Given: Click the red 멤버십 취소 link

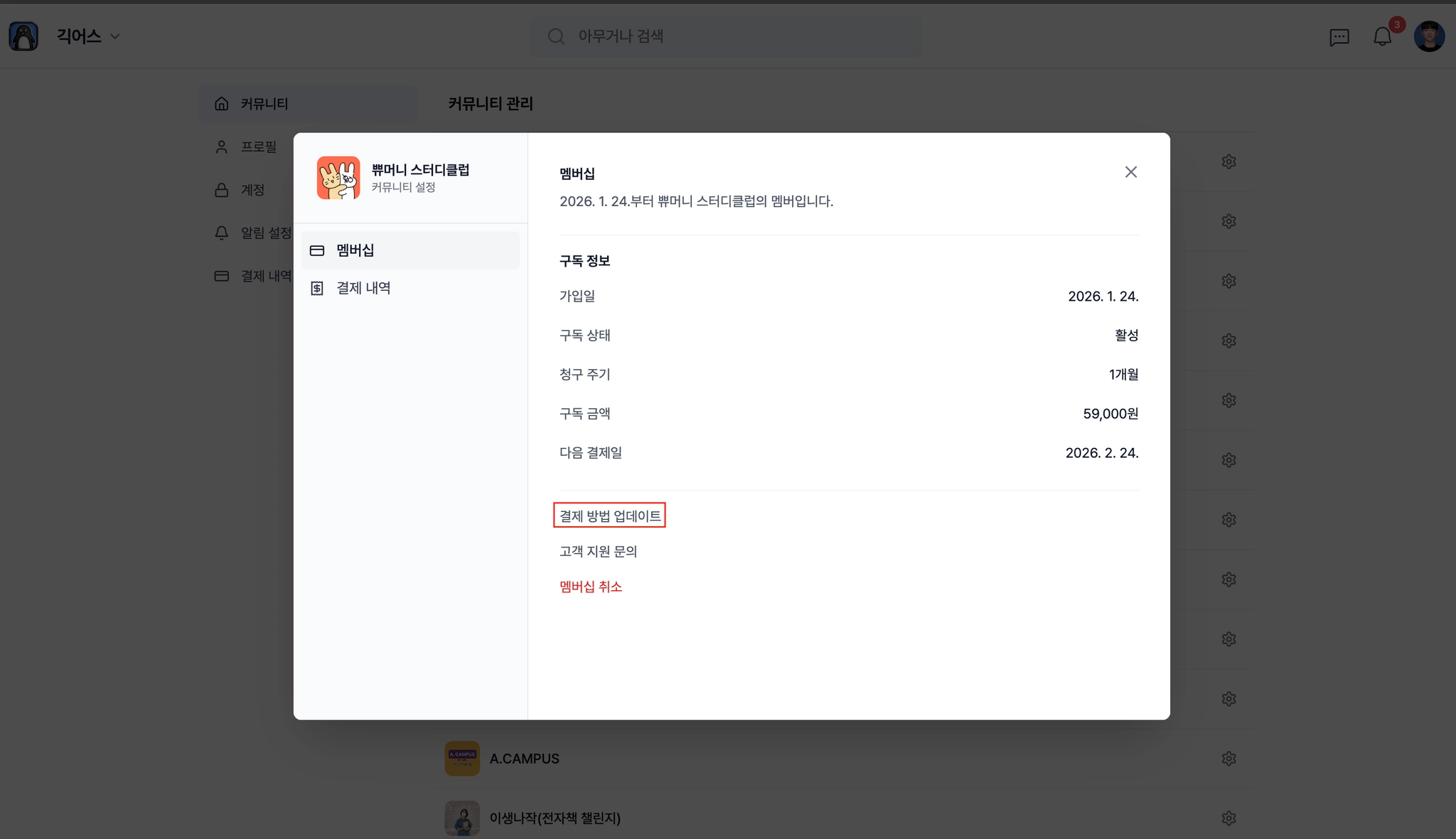Looking at the screenshot, I should pyautogui.click(x=590, y=587).
